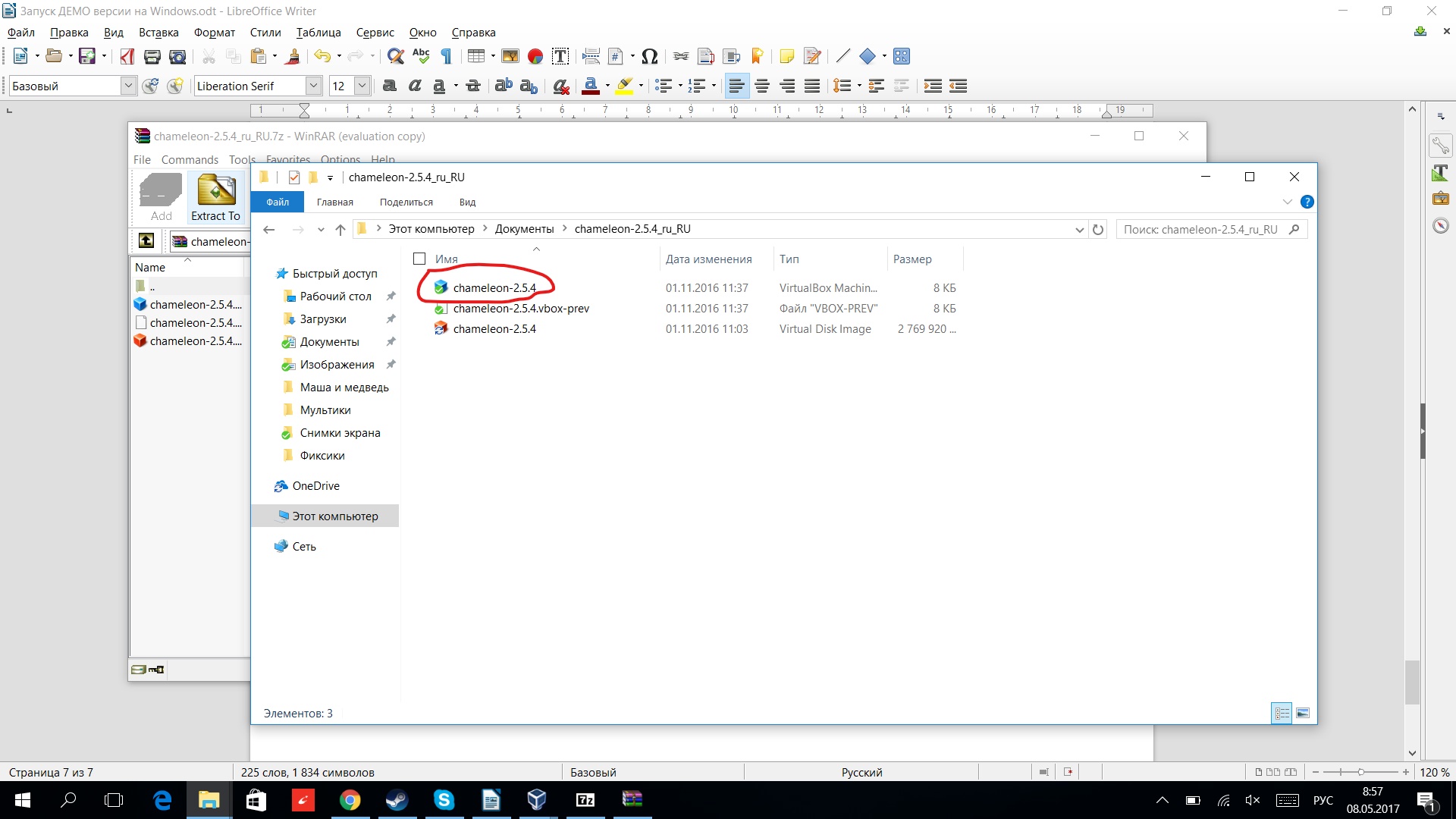This screenshot has width=1456, height=819.
Task: Open font color dropdown arrow
Action: 607,86
